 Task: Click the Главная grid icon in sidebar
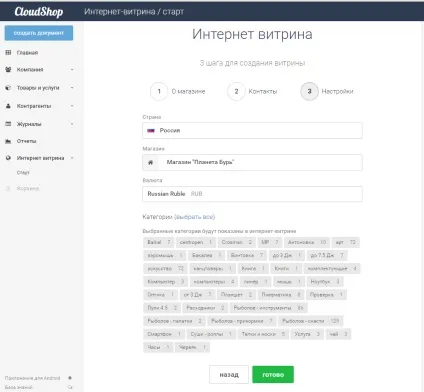pyautogui.click(x=8, y=53)
